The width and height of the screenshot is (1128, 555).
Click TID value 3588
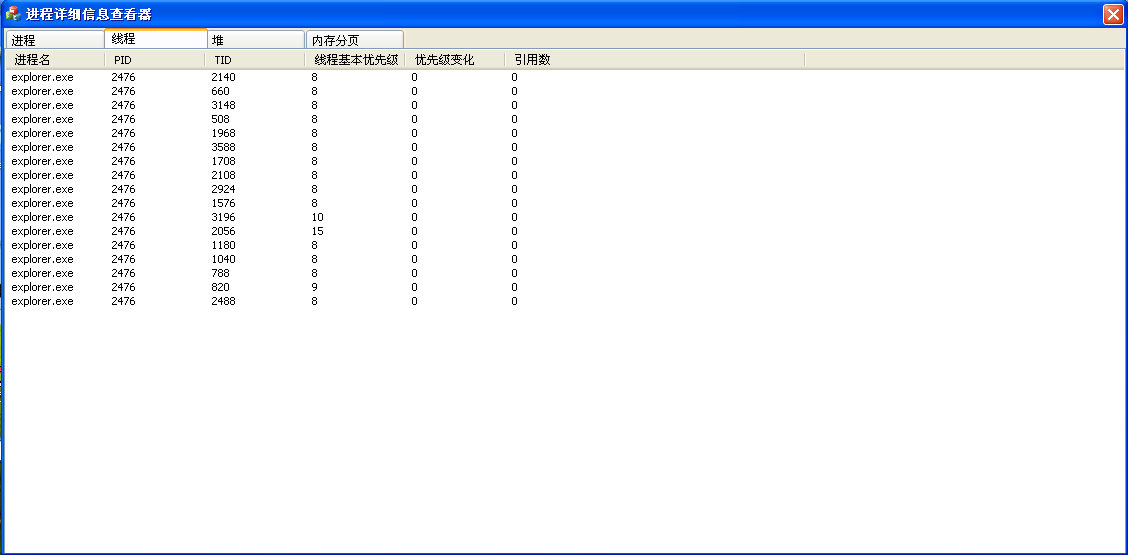[224, 147]
